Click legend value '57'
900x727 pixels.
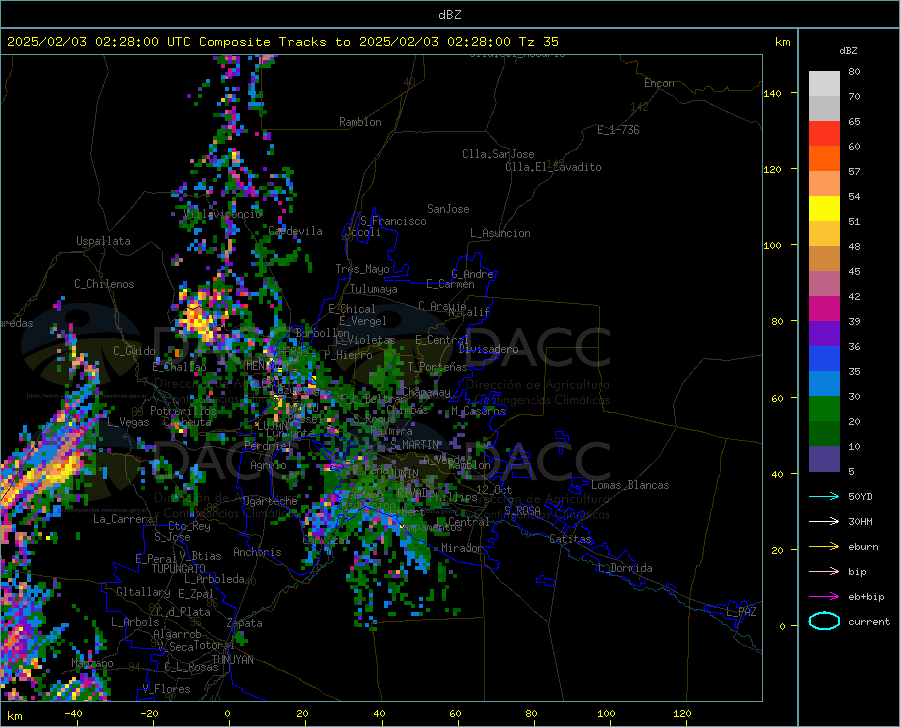point(854,172)
